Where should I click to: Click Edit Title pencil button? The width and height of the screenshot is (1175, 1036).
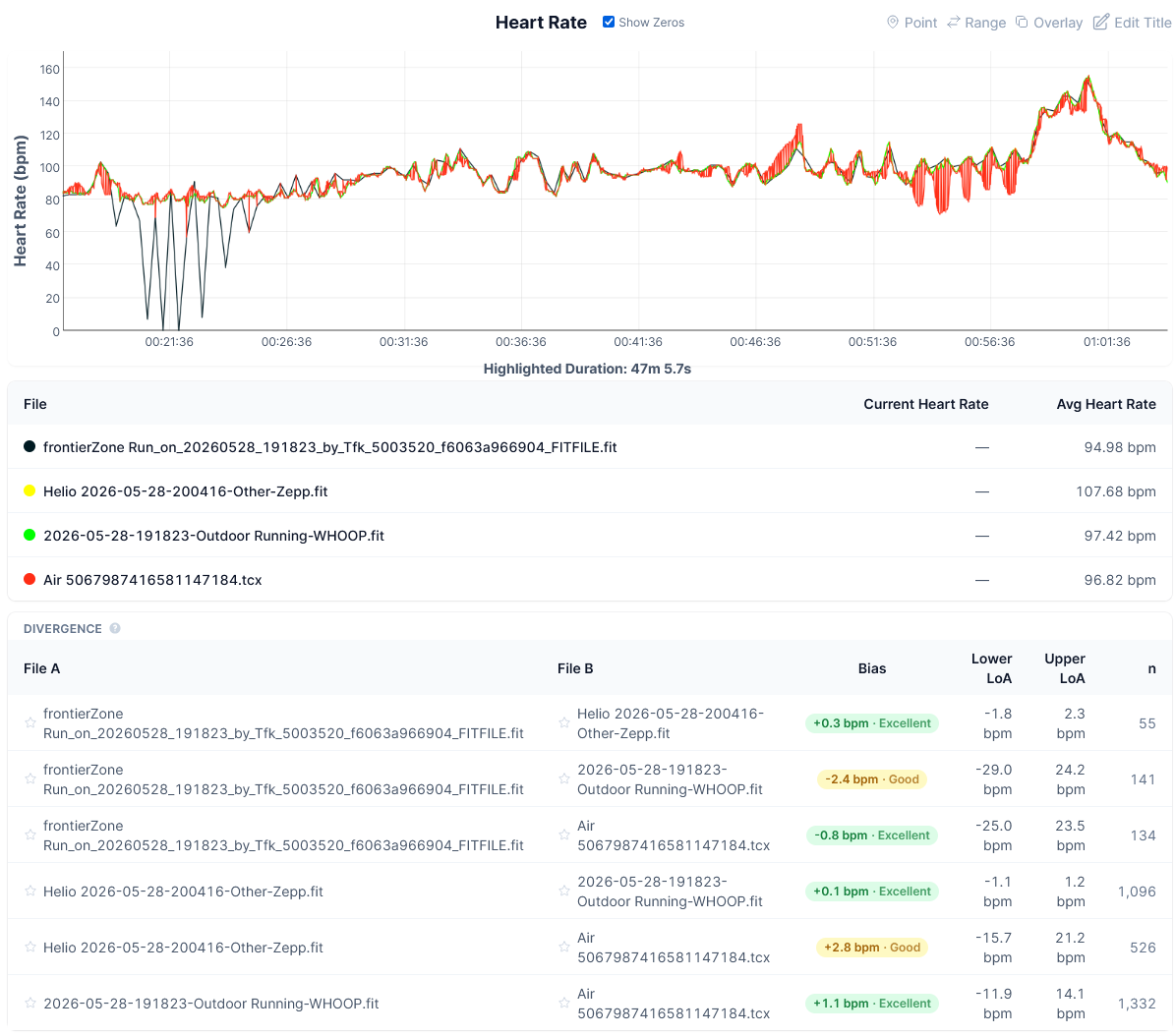pos(1132,23)
